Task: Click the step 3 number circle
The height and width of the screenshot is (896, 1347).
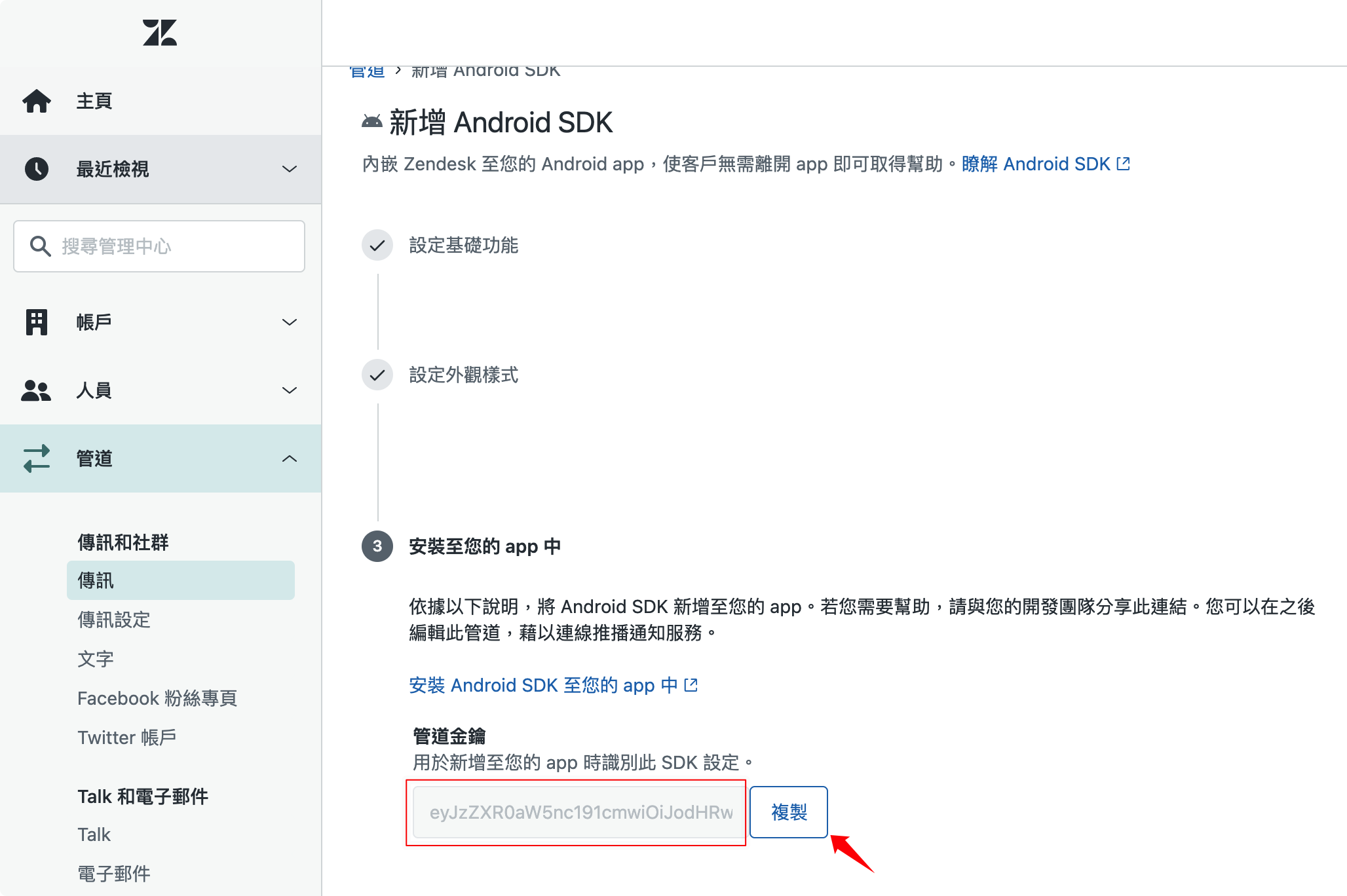Action: pyautogui.click(x=377, y=546)
